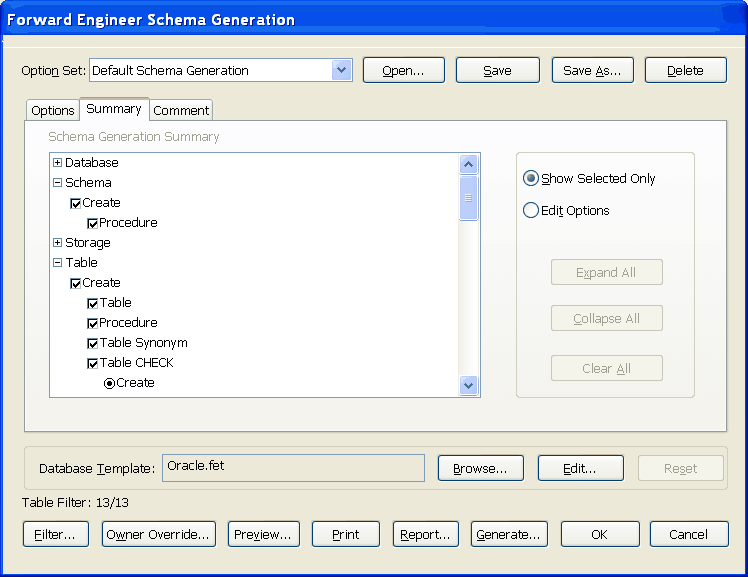The image size is (748, 577).
Task: Expand the Storage tree node
Action: tap(57, 243)
